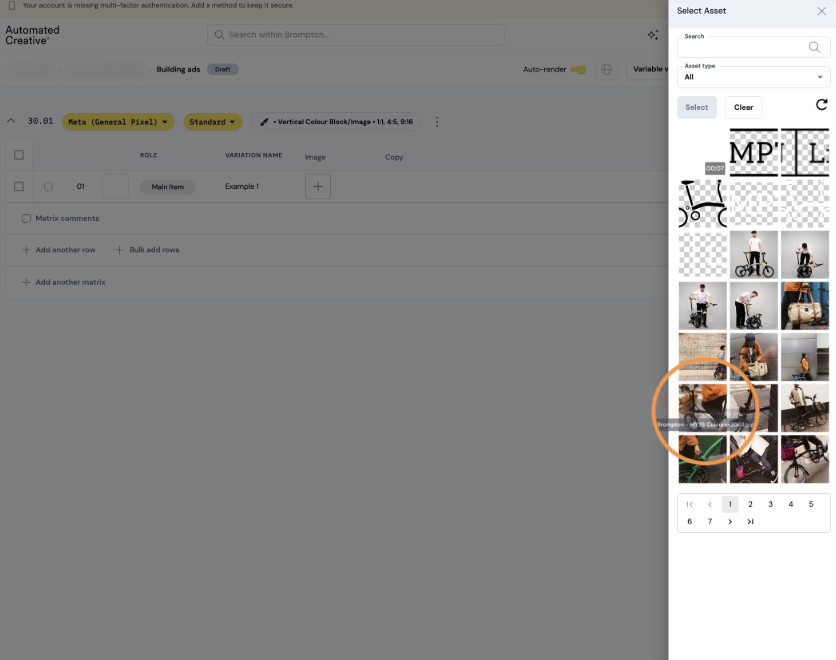Open the Meta (General Pixel) dropdown
The height and width of the screenshot is (660, 836).
(118, 122)
